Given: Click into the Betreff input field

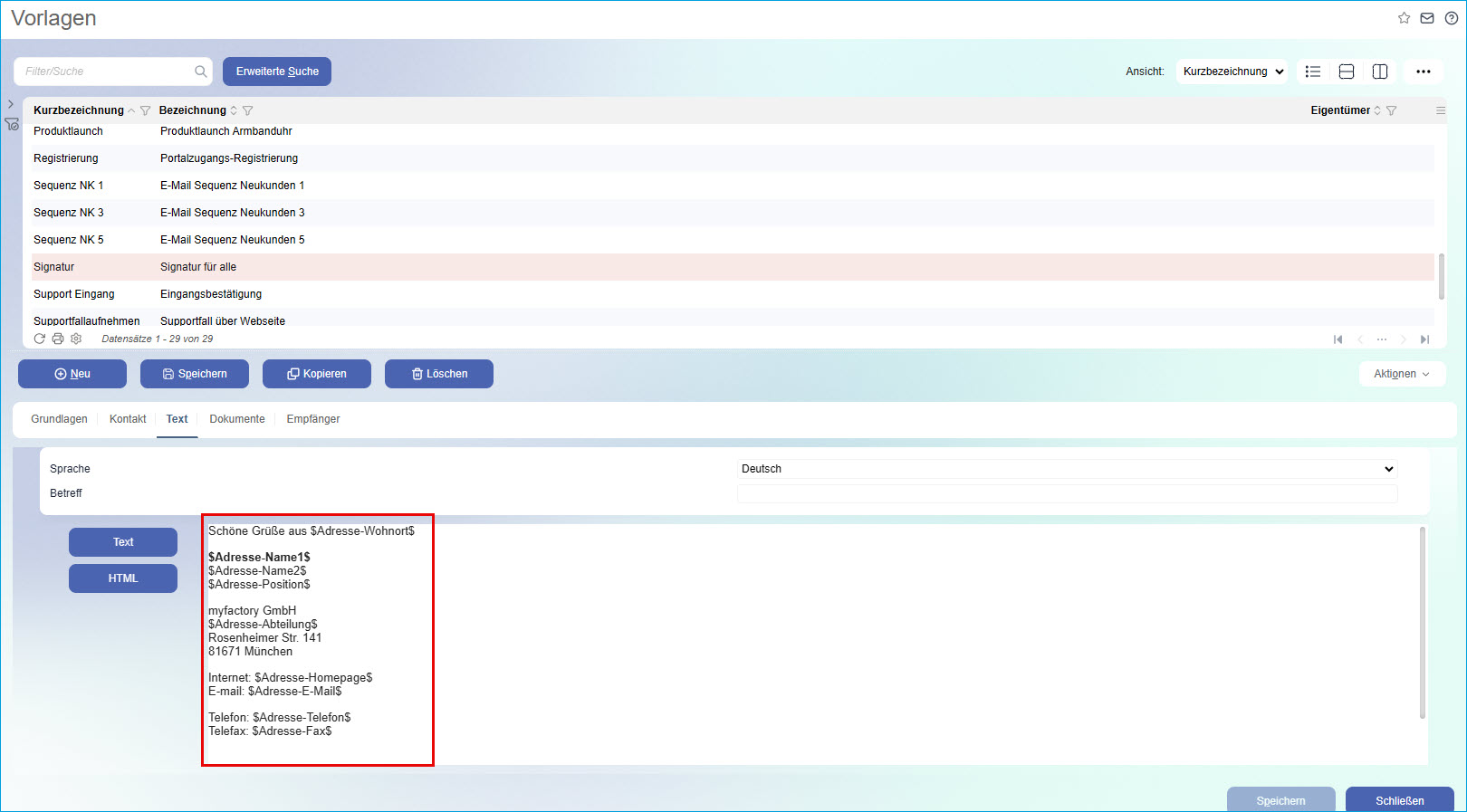Looking at the screenshot, I should [x=1068, y=493].
